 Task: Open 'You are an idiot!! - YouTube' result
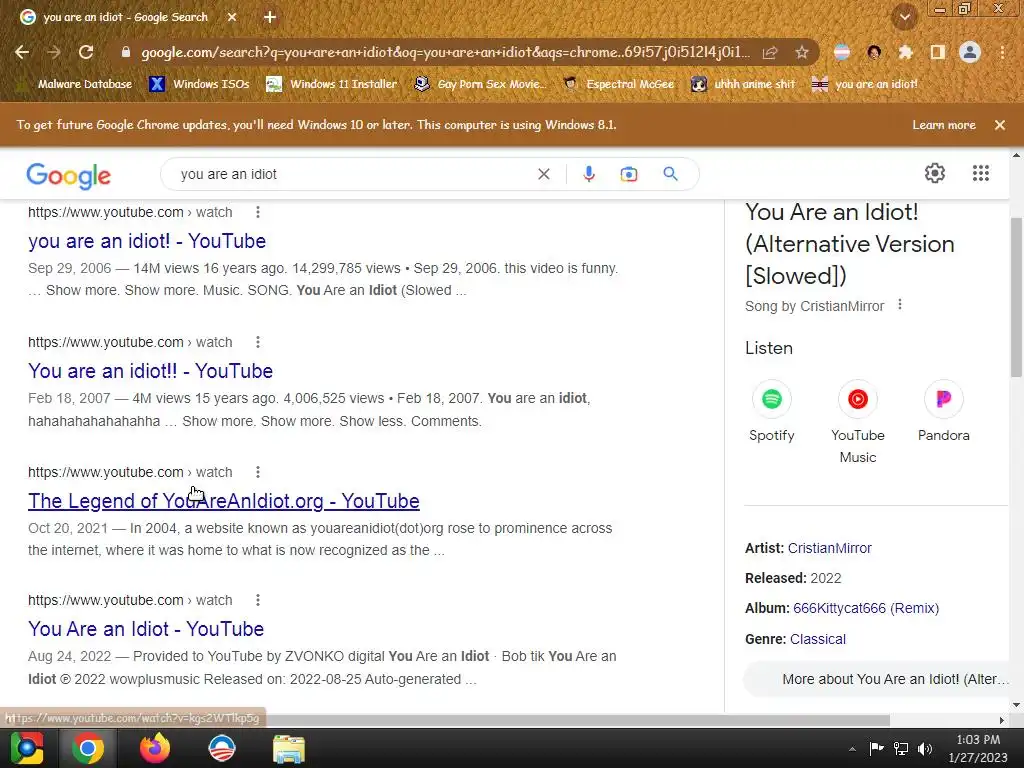150,371
